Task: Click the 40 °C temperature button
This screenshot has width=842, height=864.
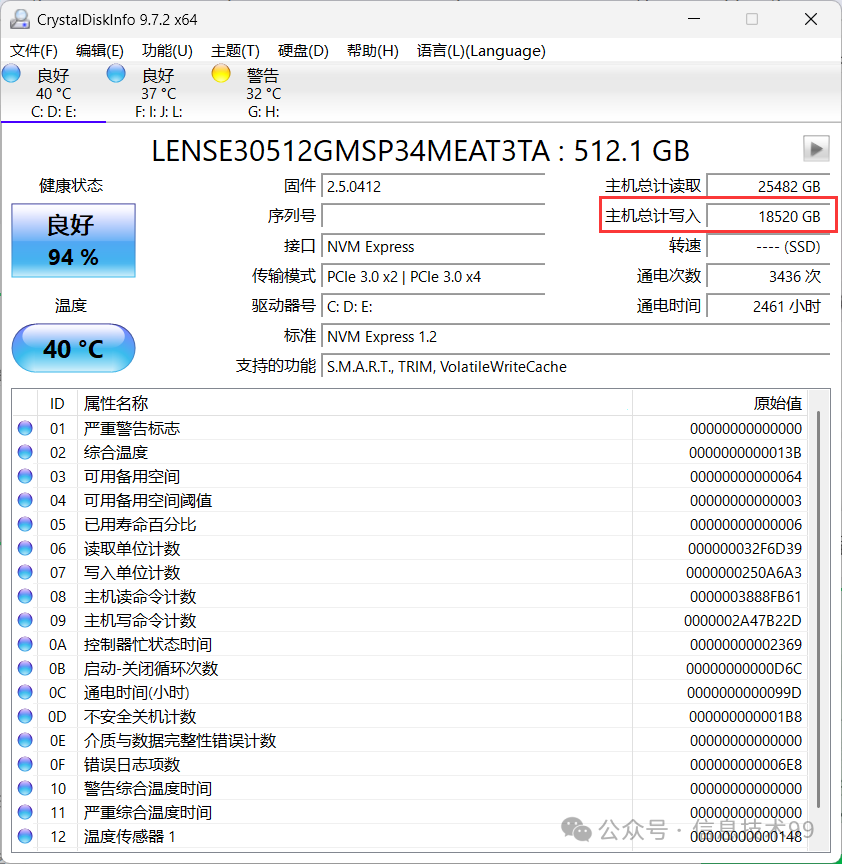Action: point(73,349)
